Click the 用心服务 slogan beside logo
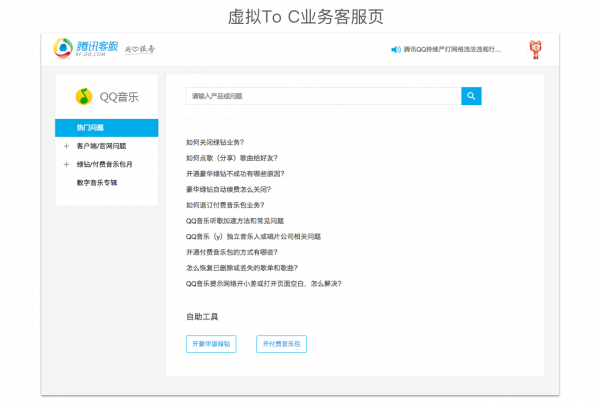The width and height of the screenshot is (600, 405). pyautogui.click(x=140, y=49)
